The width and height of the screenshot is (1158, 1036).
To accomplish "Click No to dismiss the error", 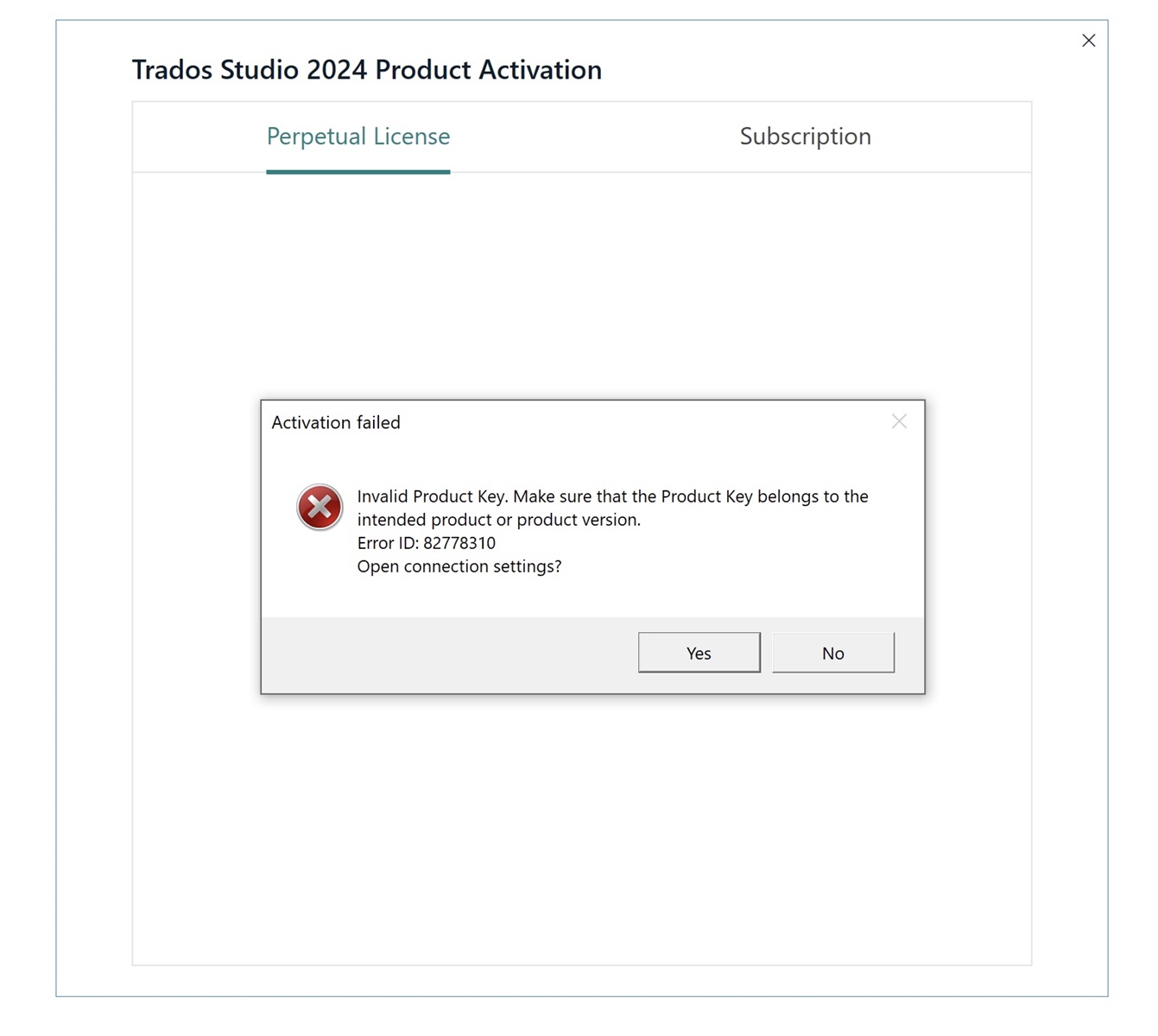I will 832,653.
